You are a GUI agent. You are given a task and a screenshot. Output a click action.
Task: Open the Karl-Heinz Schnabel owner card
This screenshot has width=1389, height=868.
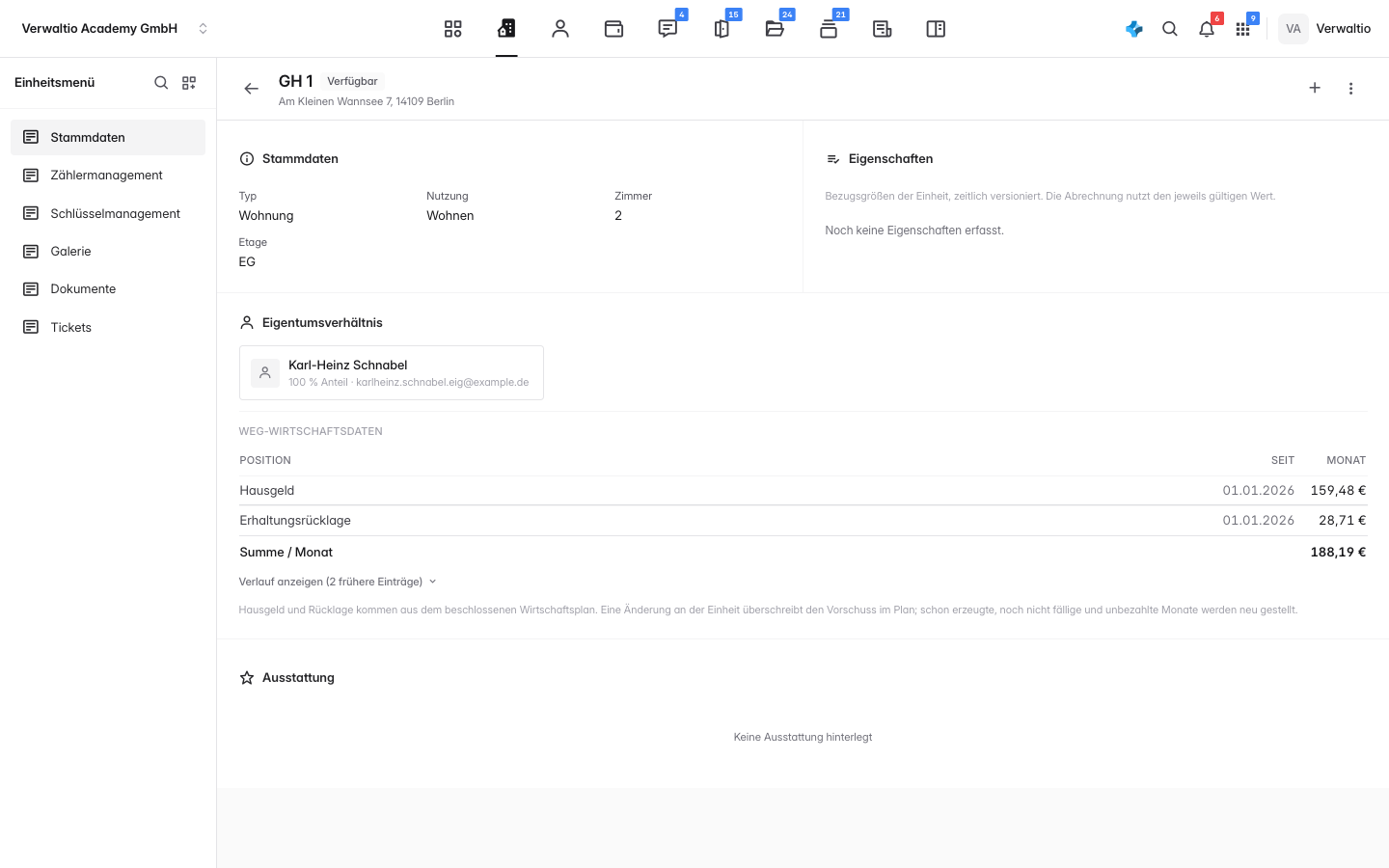(x=392, y=372)
